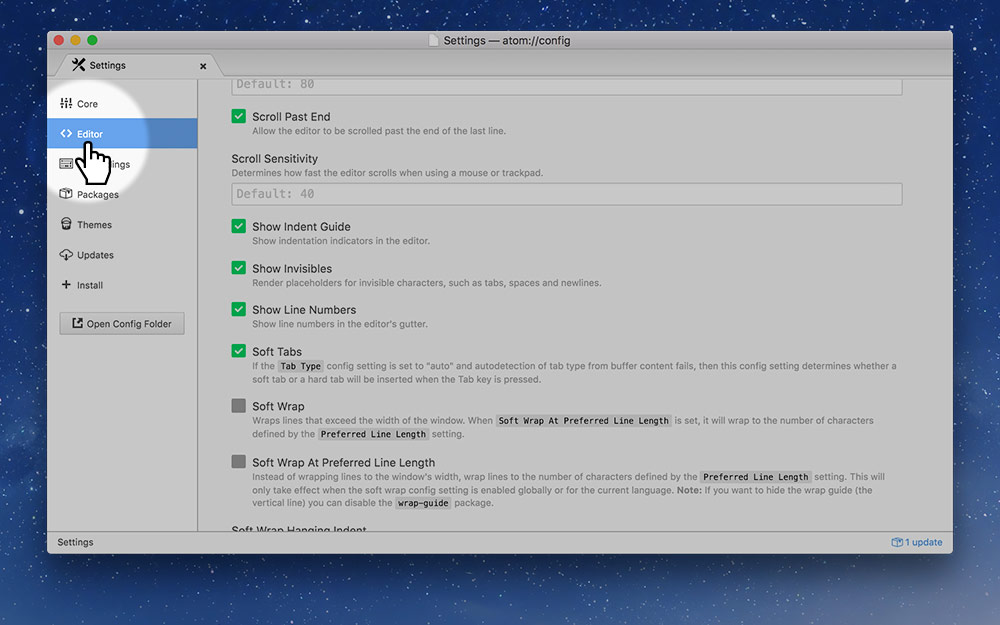Disable Show Invisibles
This screenshot has width=1000, height=625.
point(239,268)
